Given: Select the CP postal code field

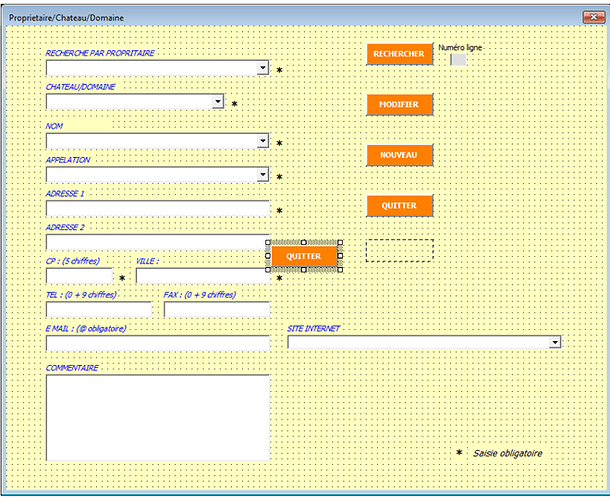Looking at the screenshot, I should click(x=79, y=276).
